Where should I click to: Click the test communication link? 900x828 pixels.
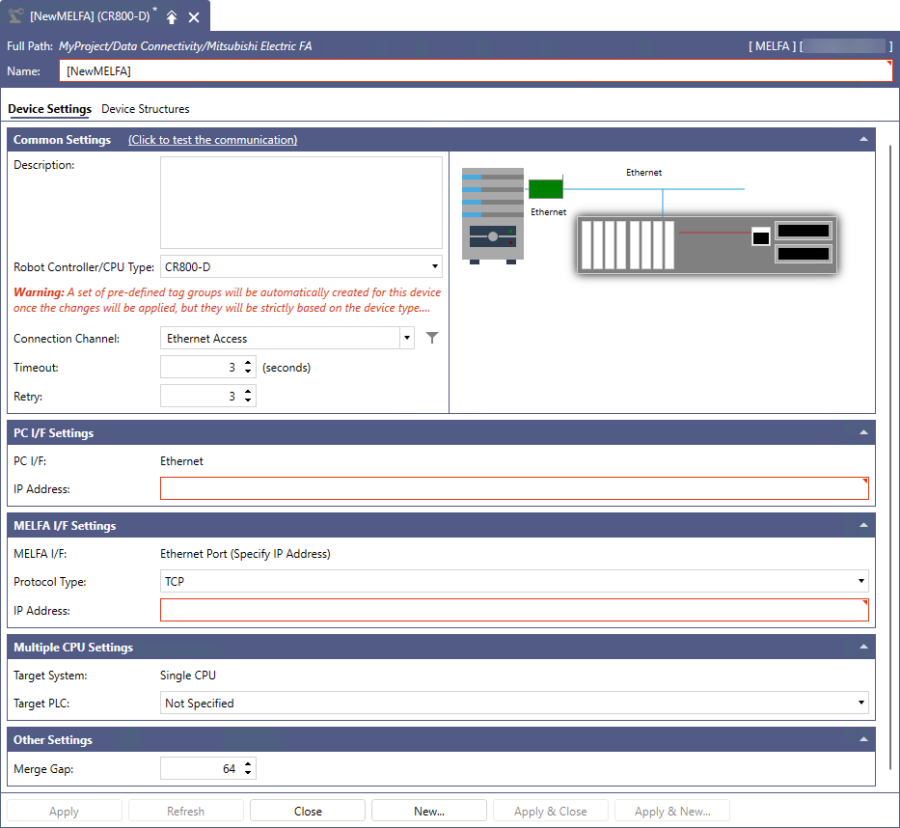[212, 140]
